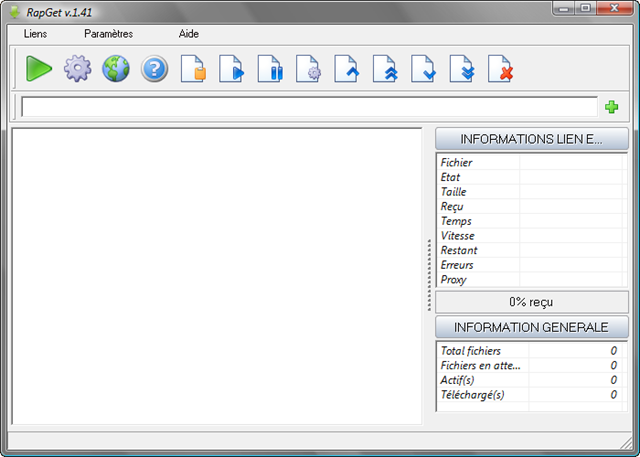Select the Reçu row

(x=531, y=206)
